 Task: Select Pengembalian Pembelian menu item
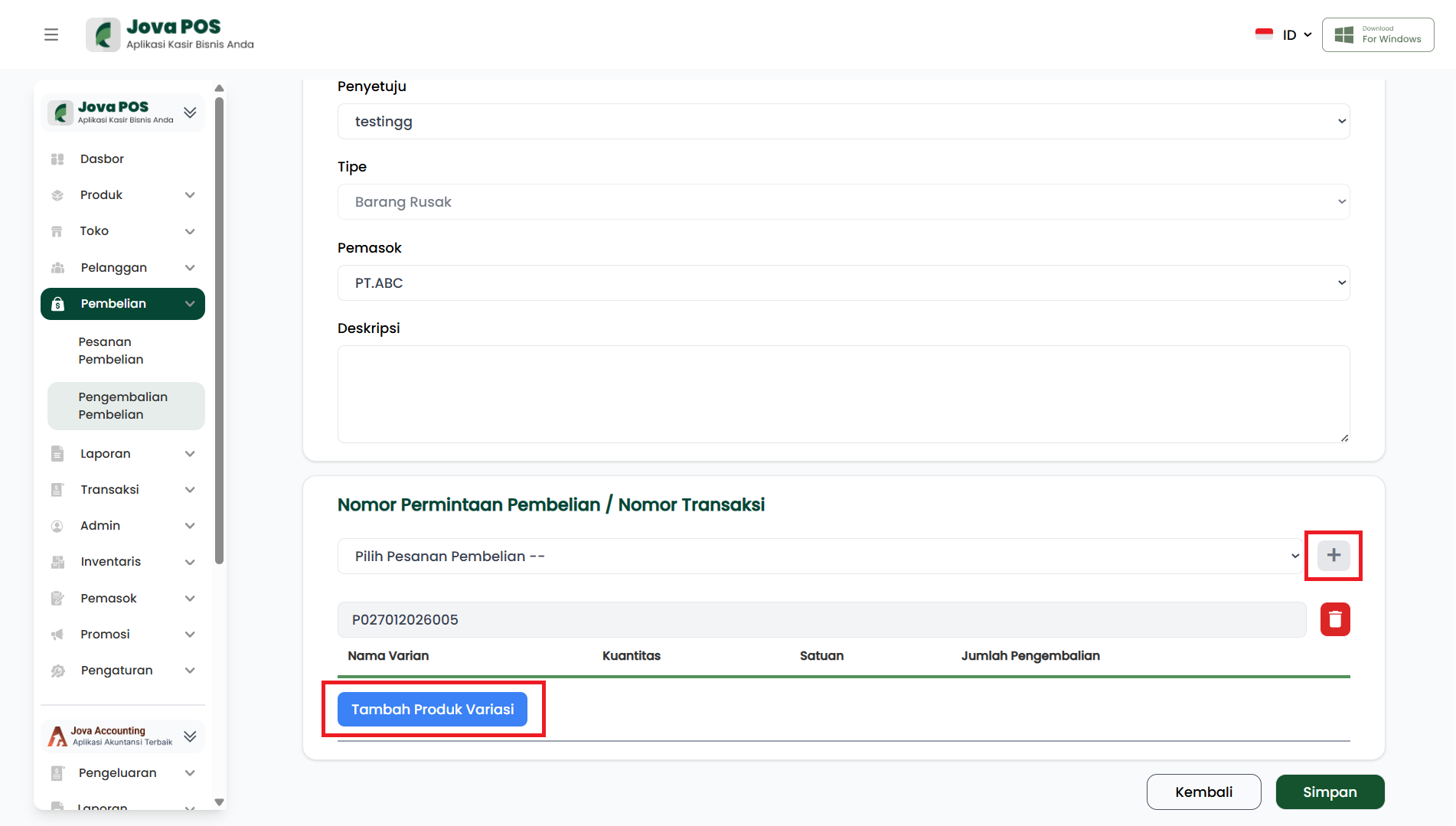pos(122,406)
